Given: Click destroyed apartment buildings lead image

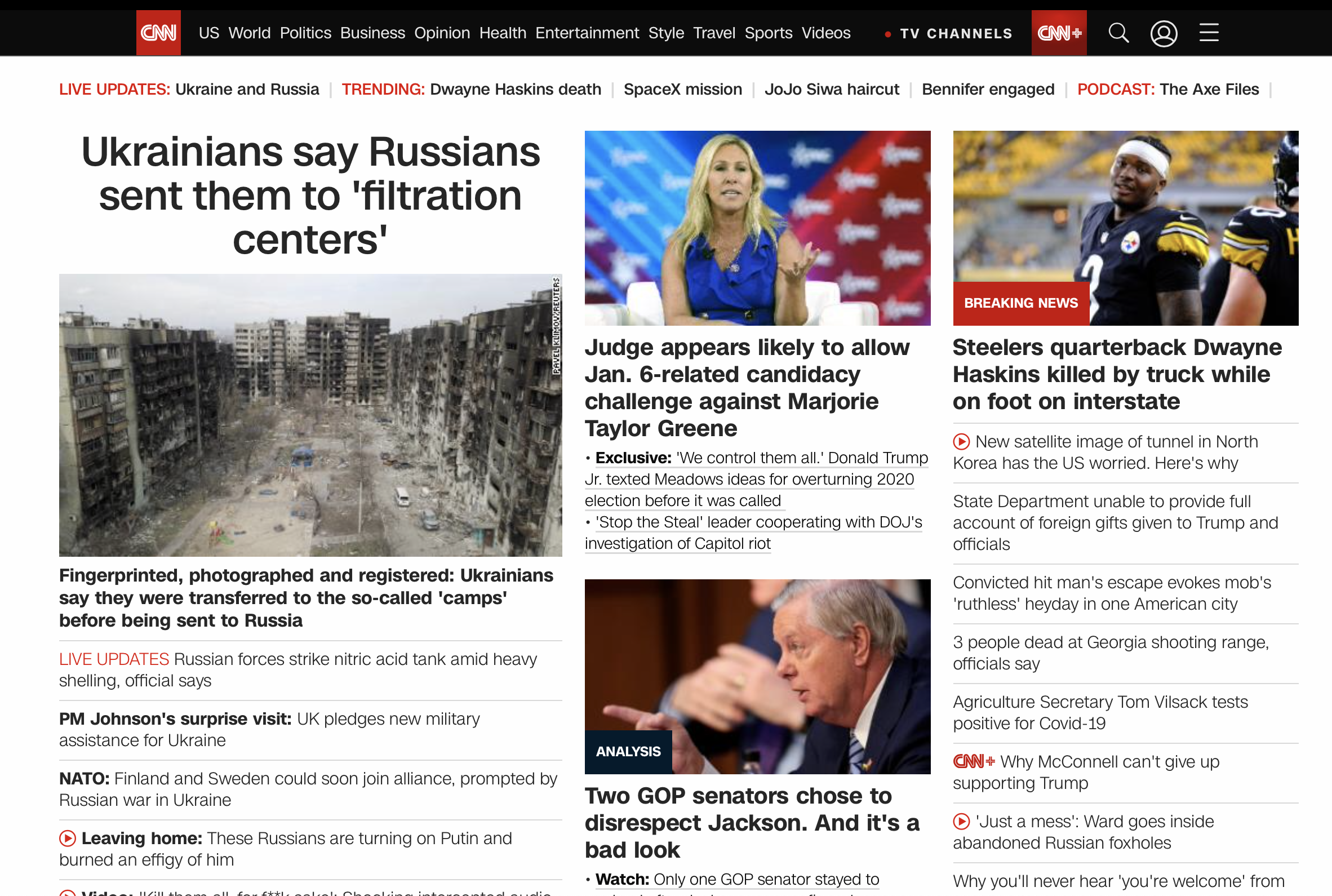Looking at the screenshot, I should (x=310, y=415).
